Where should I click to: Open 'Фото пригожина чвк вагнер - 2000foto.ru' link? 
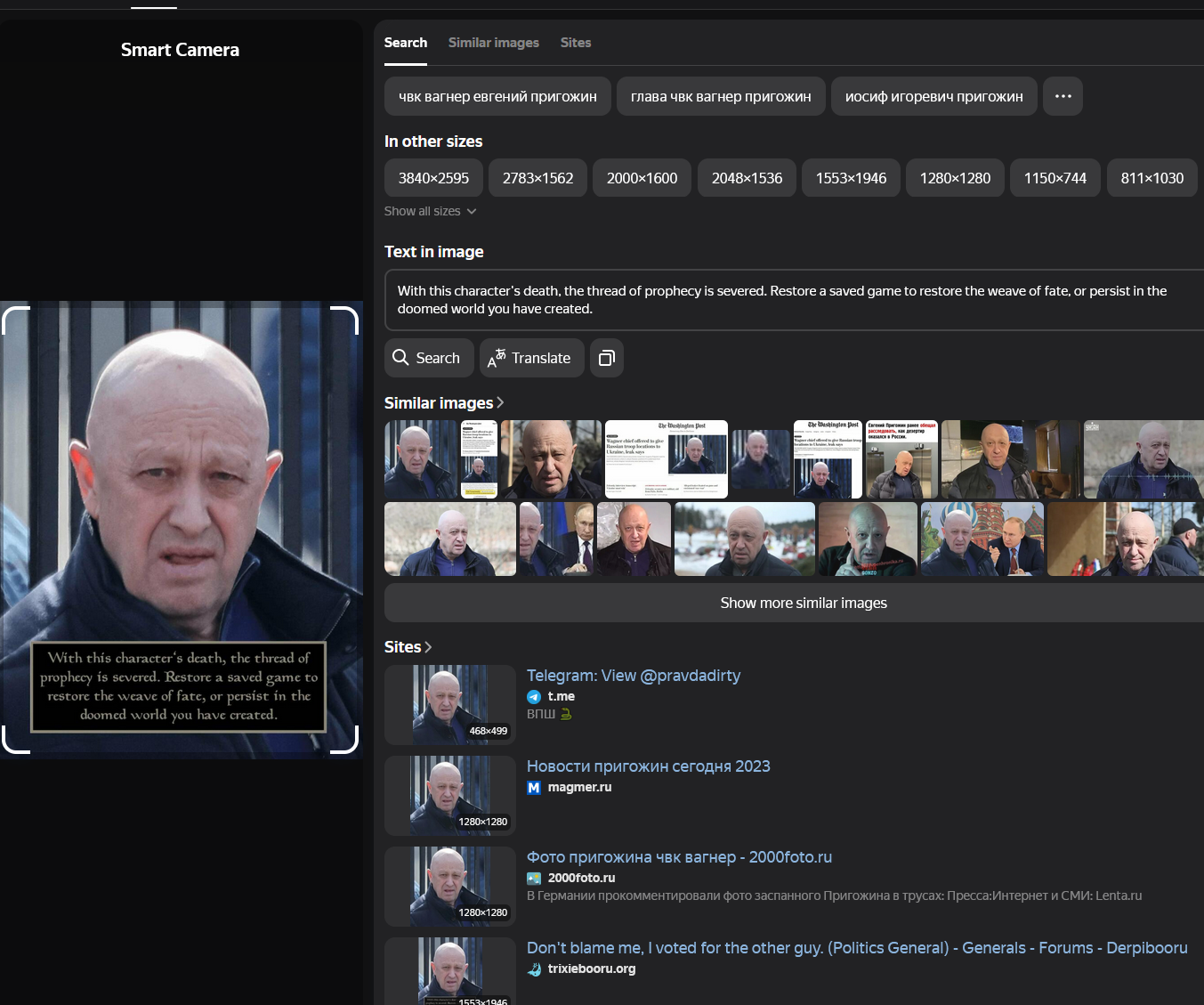coord(679,857)
